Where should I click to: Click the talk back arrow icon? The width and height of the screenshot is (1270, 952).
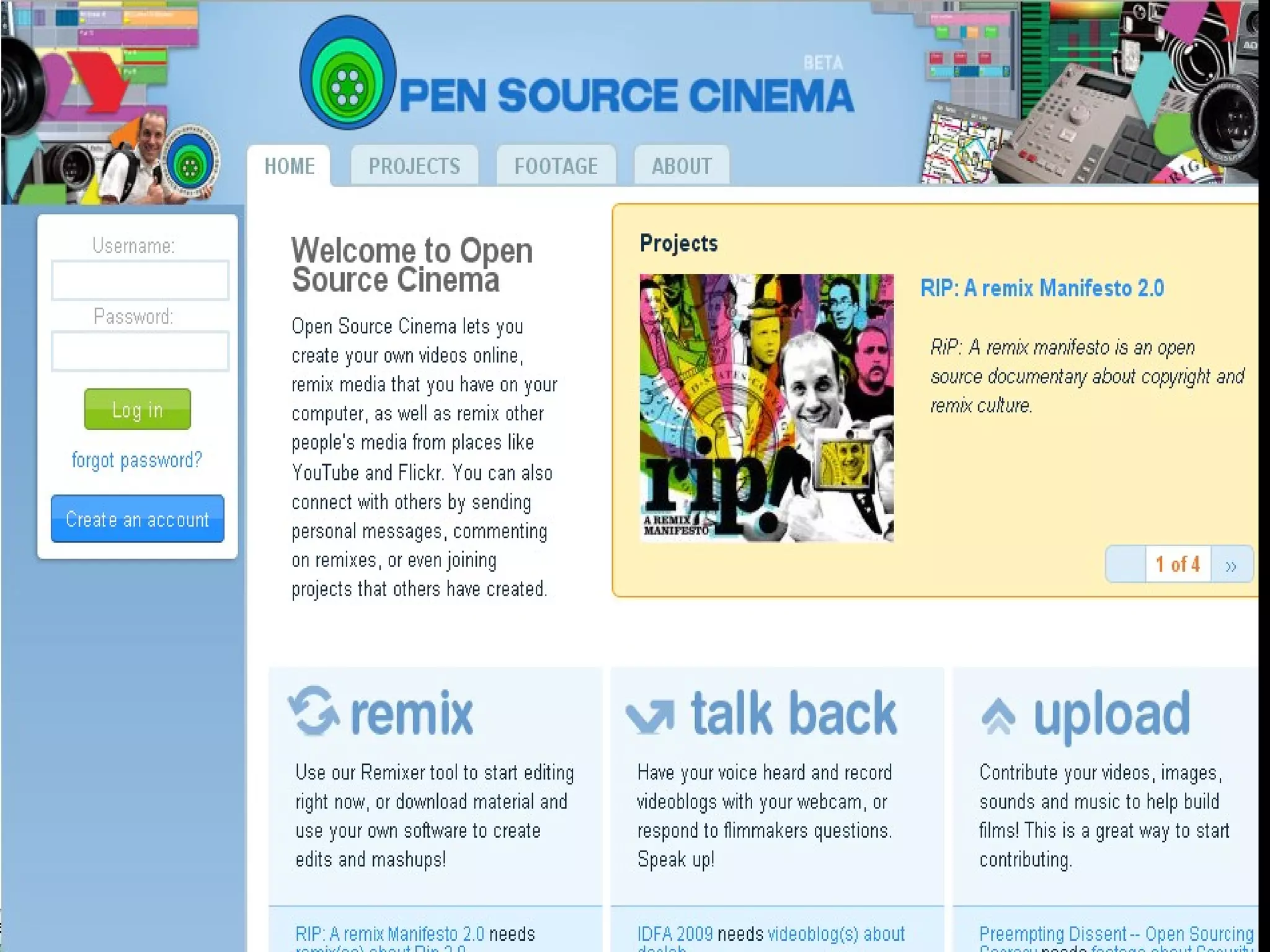pyautogui.click(x=650, y=716)
